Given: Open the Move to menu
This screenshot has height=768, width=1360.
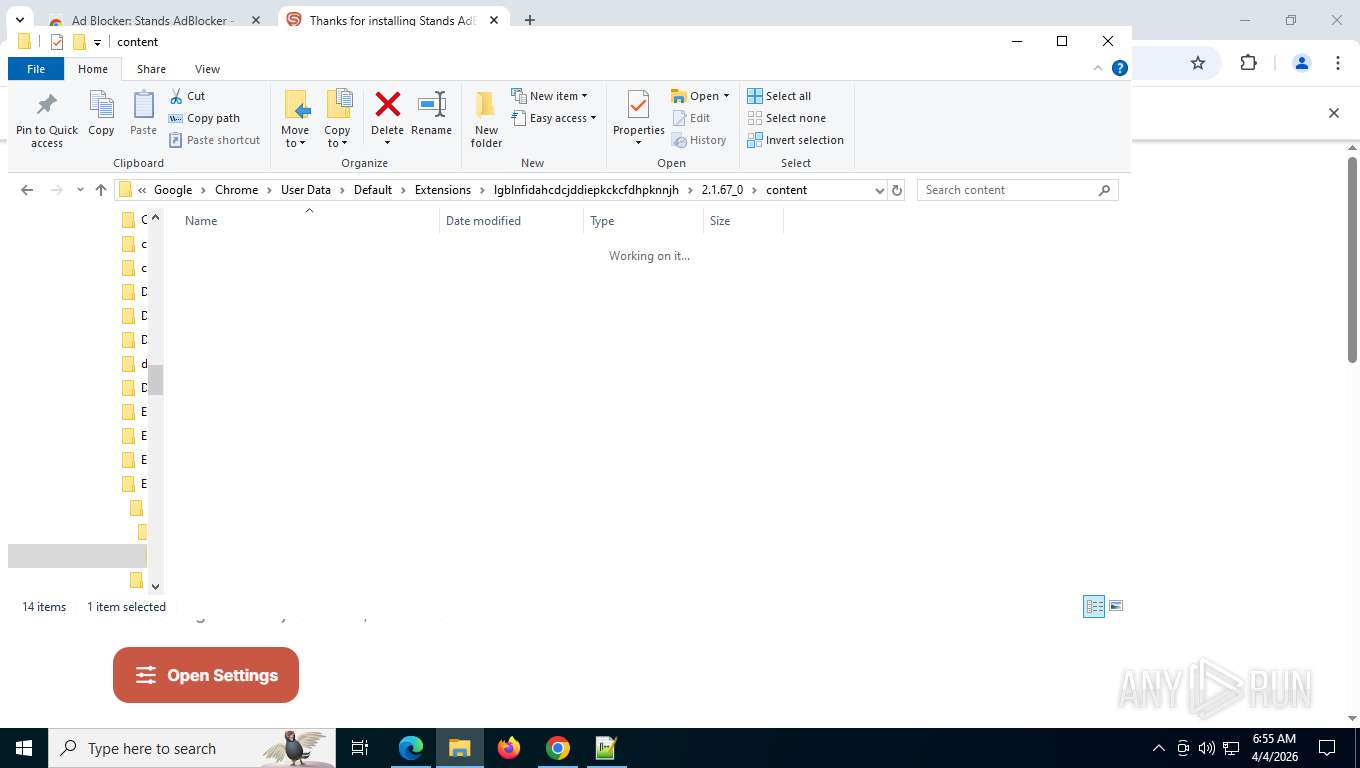Looking at the screenshot, I should click(x=295, y=119).
